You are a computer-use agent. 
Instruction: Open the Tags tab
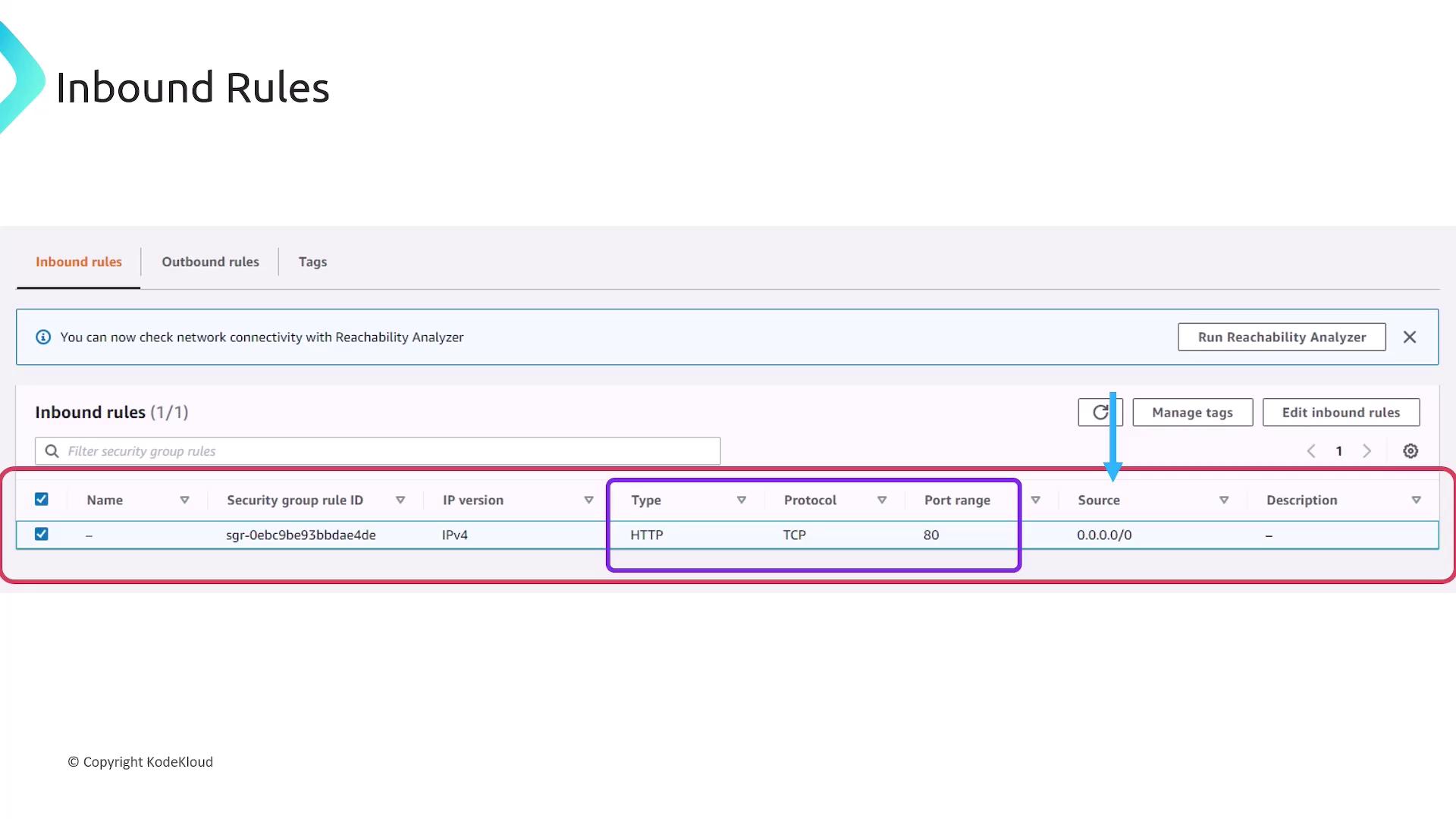click(312, 262)
